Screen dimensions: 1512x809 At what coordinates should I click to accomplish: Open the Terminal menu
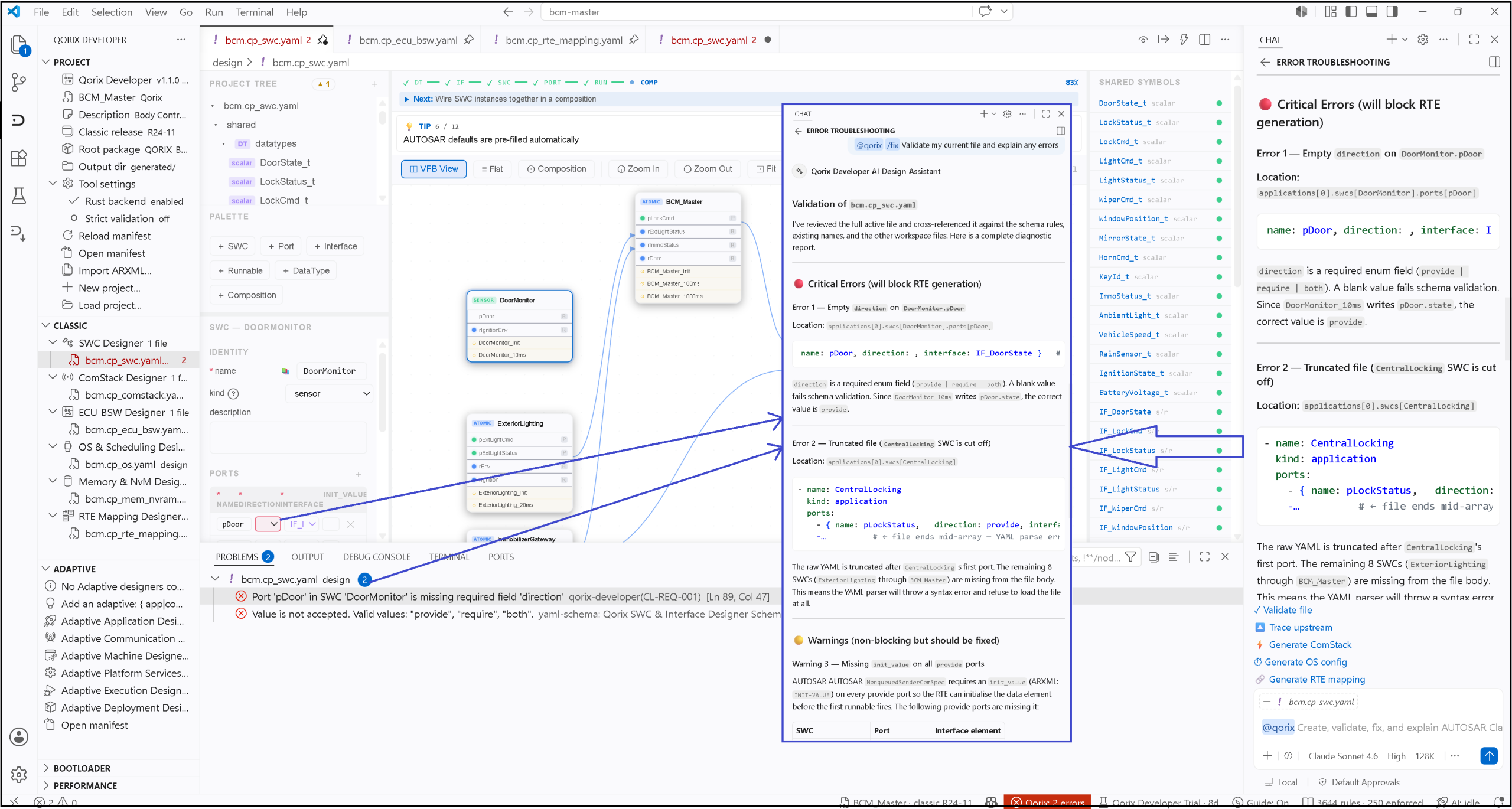(255, 12)
